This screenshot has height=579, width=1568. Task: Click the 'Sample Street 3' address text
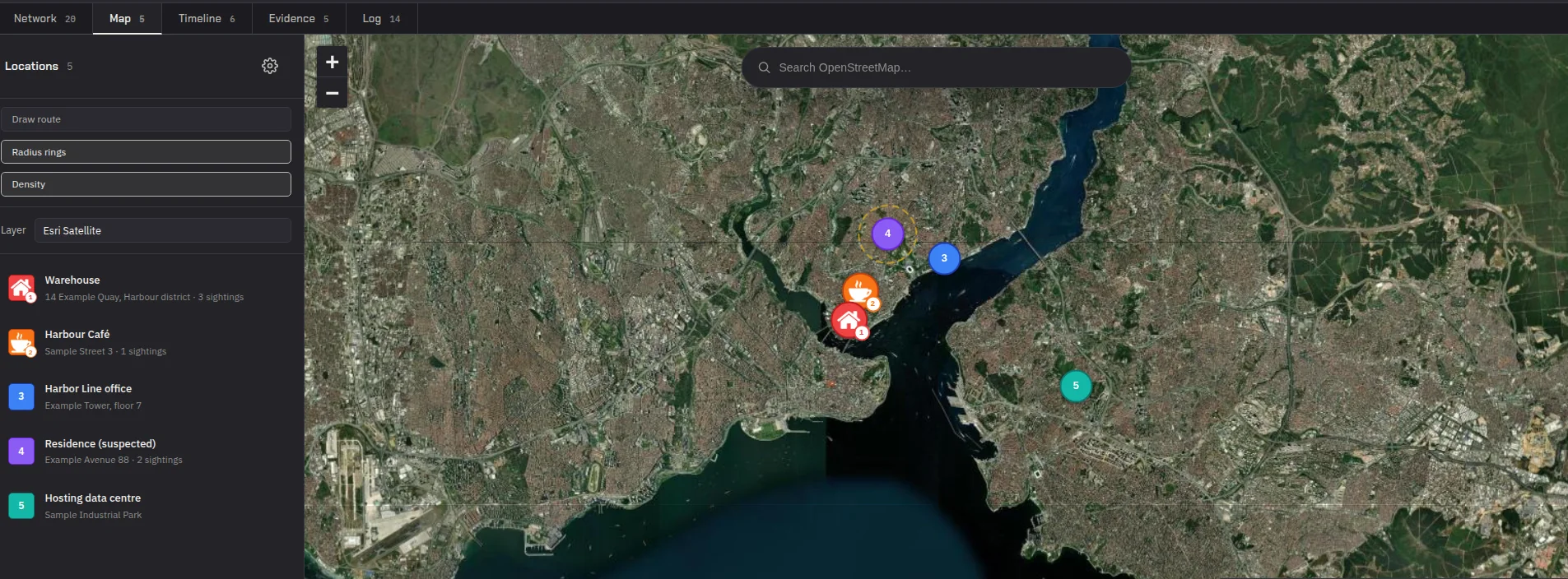coord(79,351)
